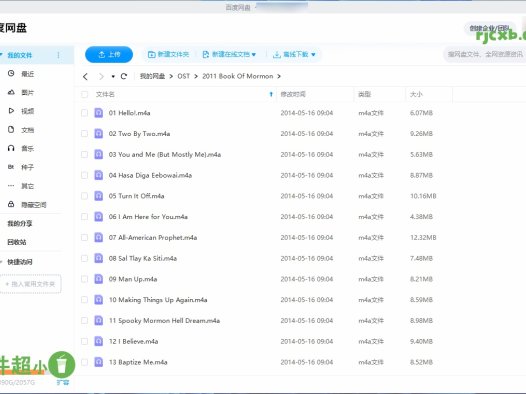Click audio icon of 02 Two By Two.m4a
Viewport: 526px width, 394px height.
tap(99, 133)
